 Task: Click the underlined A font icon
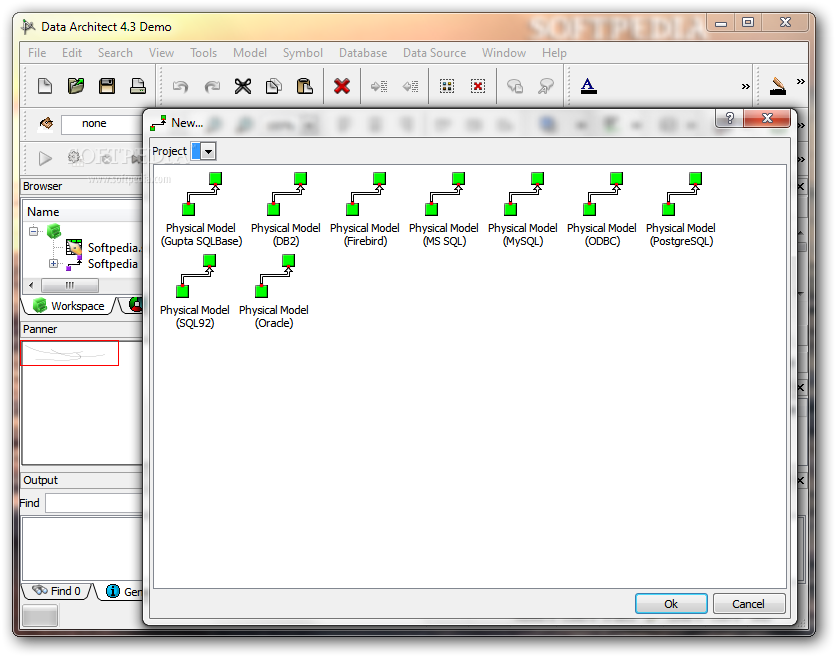[588, 86]
